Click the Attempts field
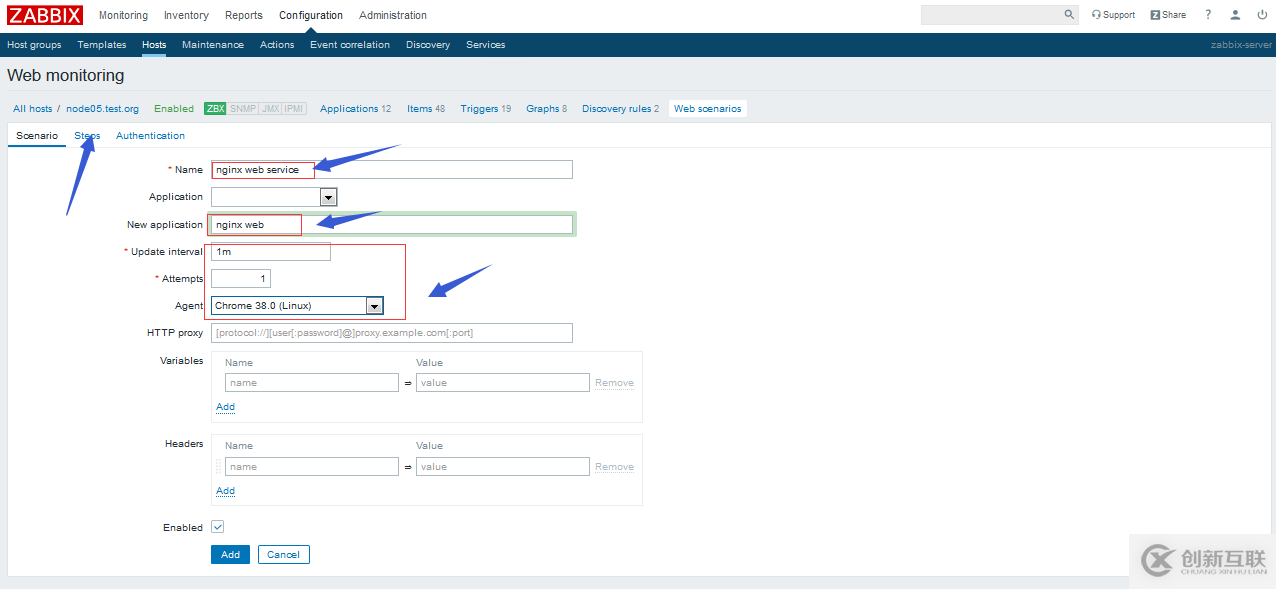Viewport: 1276px width, 589px height. pyautogui.click(x=241, y=279)
